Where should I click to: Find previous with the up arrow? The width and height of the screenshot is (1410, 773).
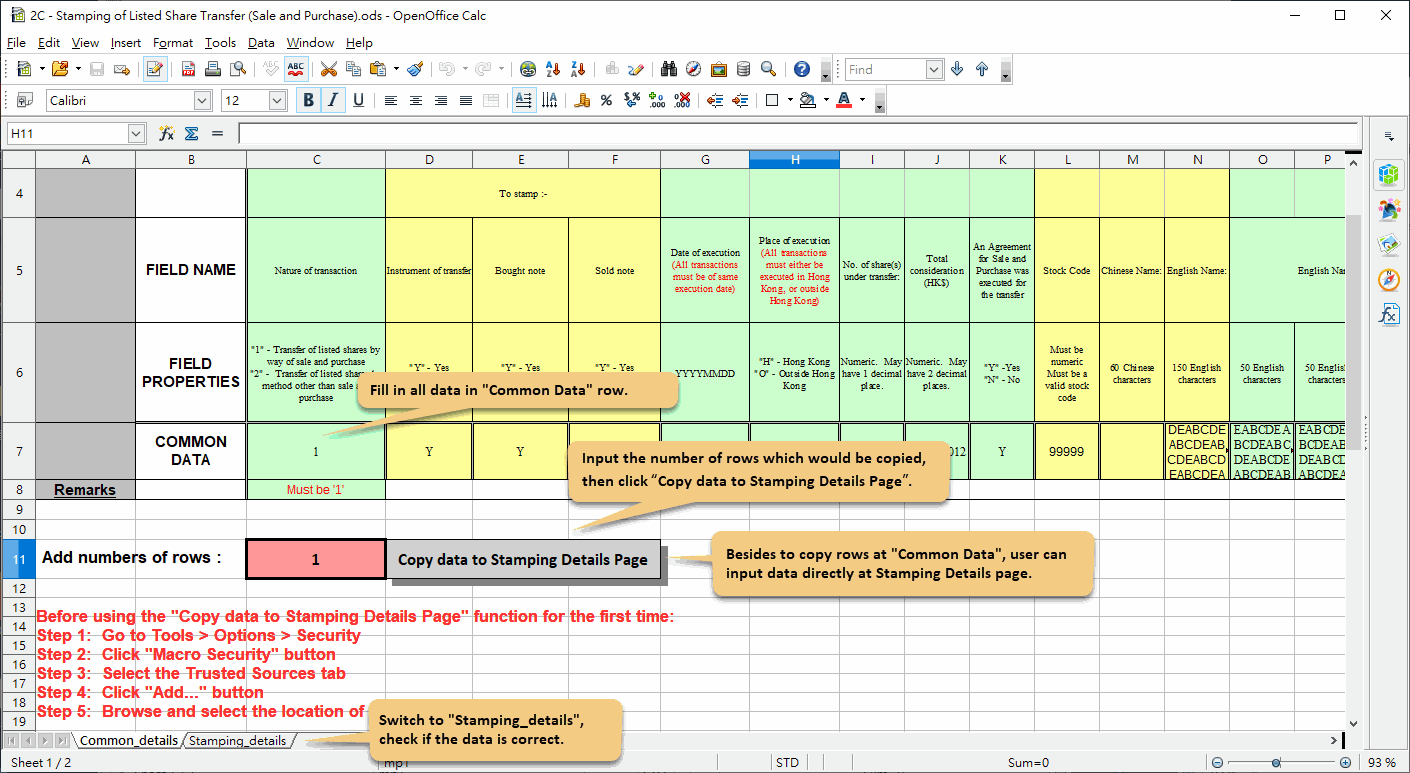tap(982, 69)
